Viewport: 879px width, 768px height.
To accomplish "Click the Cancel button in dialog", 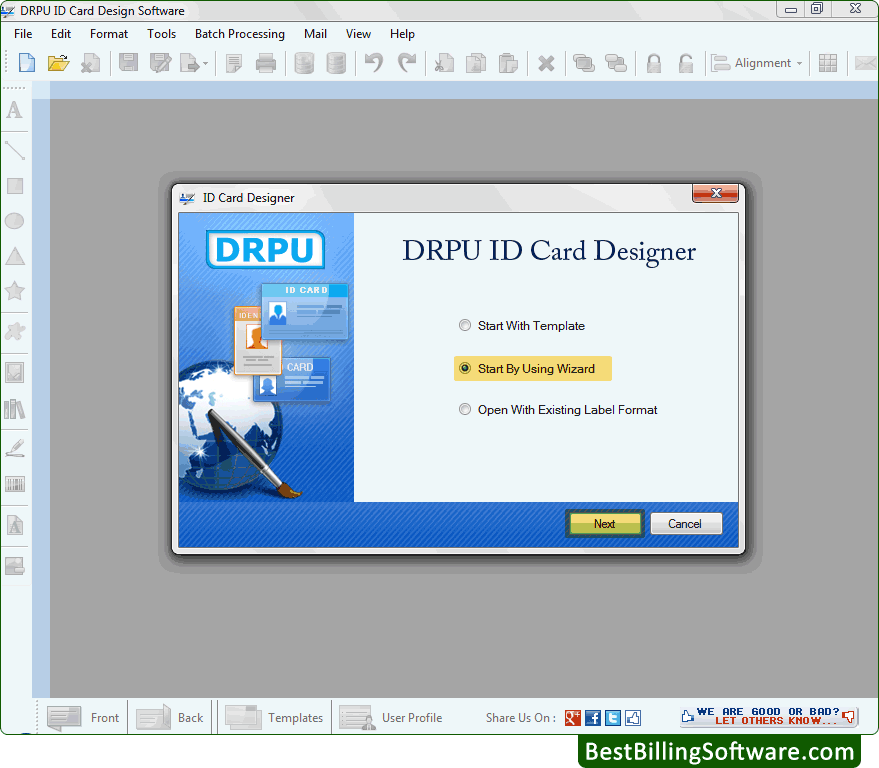I will (685, 524).
